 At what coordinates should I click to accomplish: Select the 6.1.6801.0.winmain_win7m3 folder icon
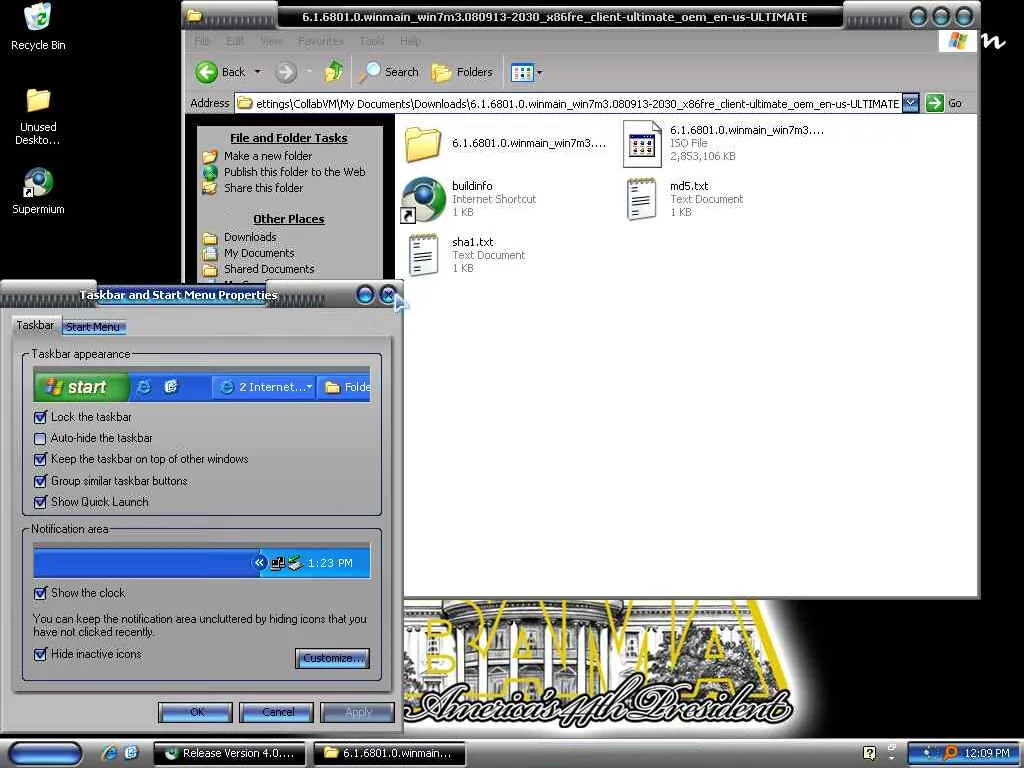click(x=423, y=144)
